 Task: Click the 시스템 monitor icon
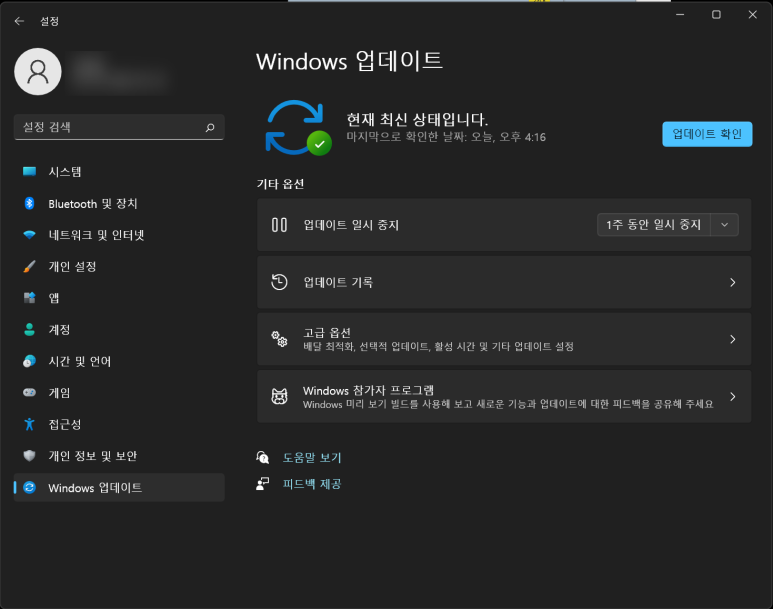[30, 172]
